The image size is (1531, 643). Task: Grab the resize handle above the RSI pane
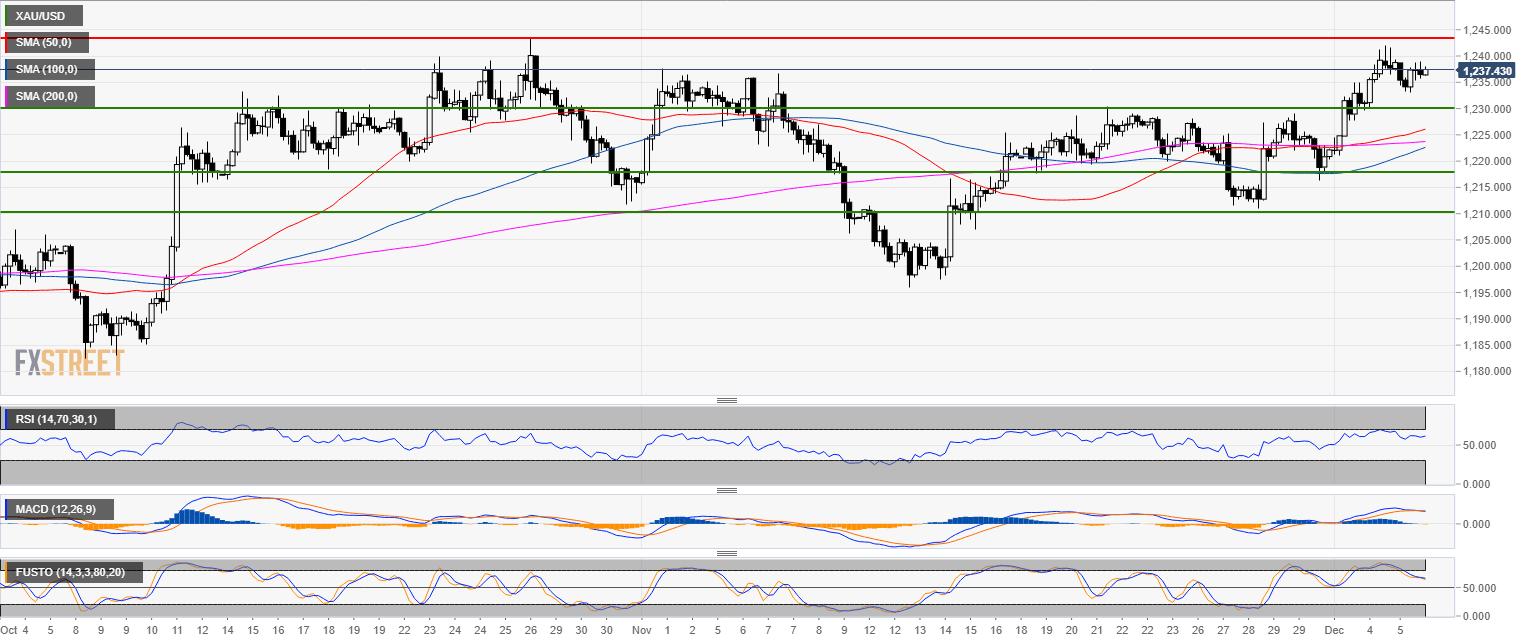[727, 400]
